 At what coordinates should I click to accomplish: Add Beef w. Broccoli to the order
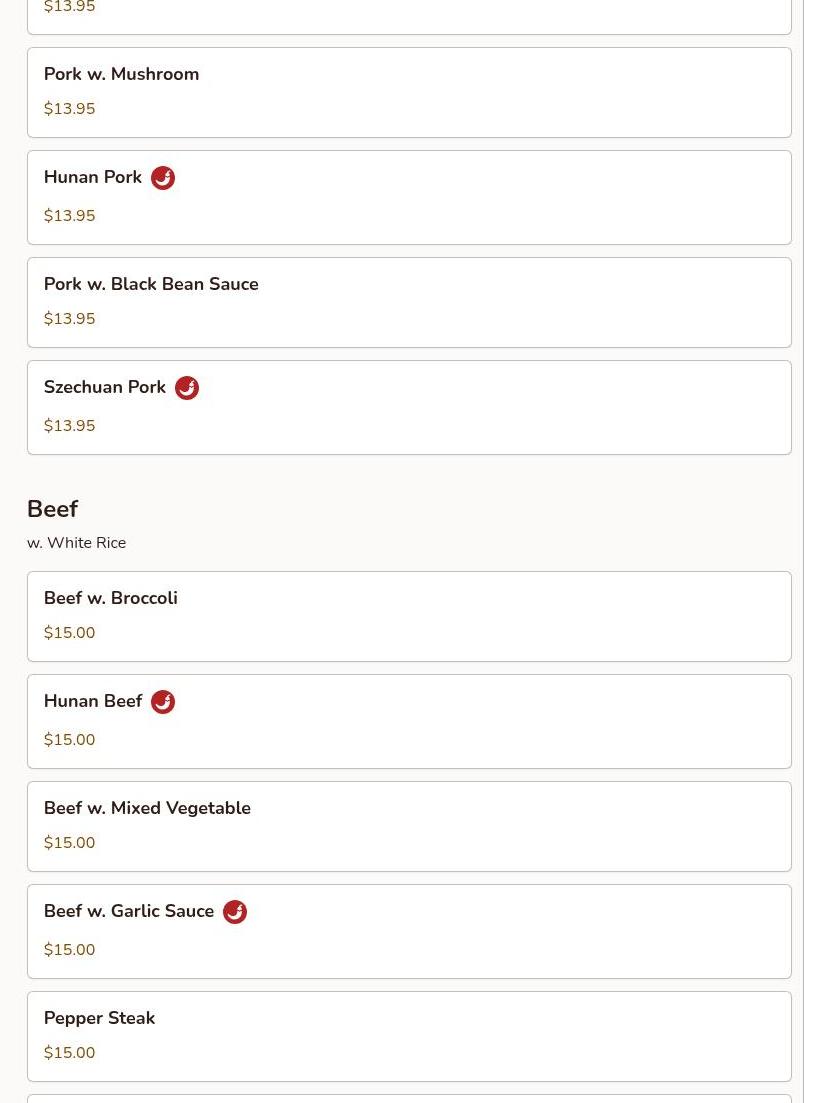pos(110,598)
